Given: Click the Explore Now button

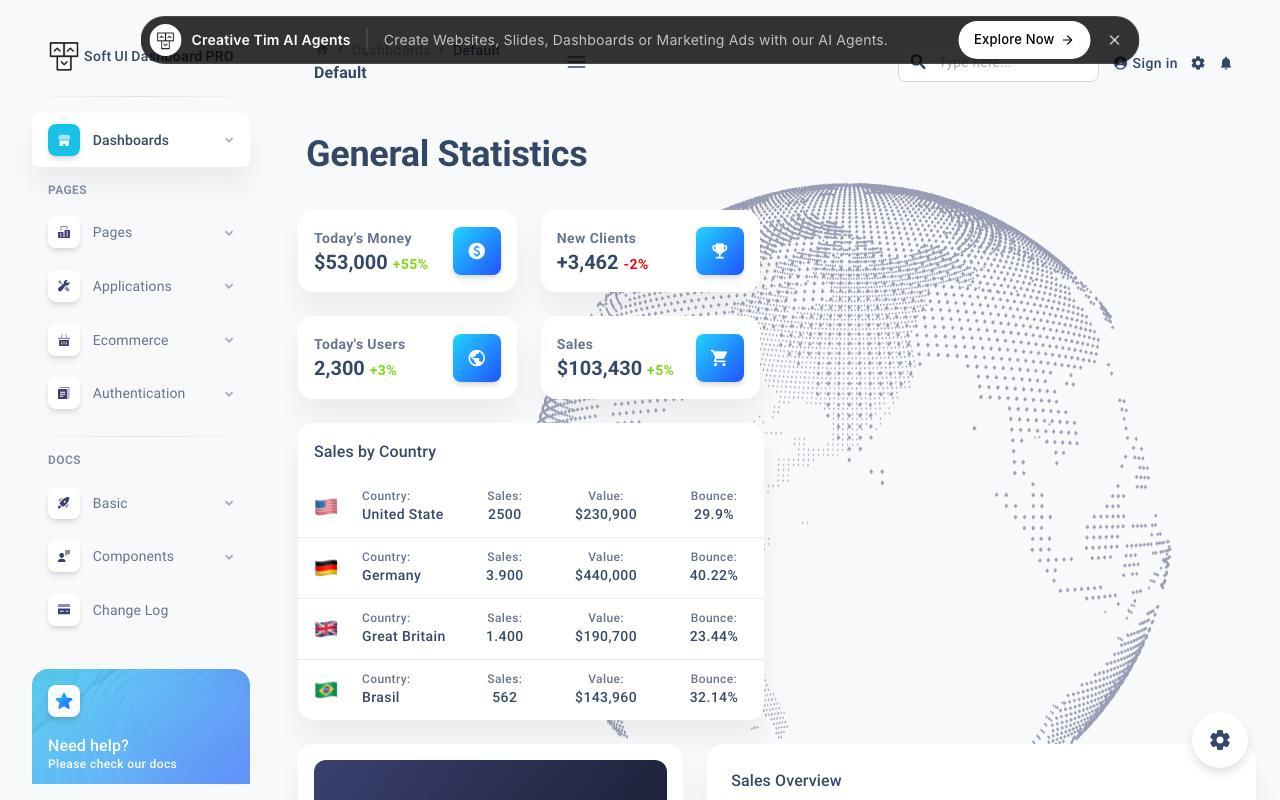Looking at the screenshot, I should click(1024, 40).
